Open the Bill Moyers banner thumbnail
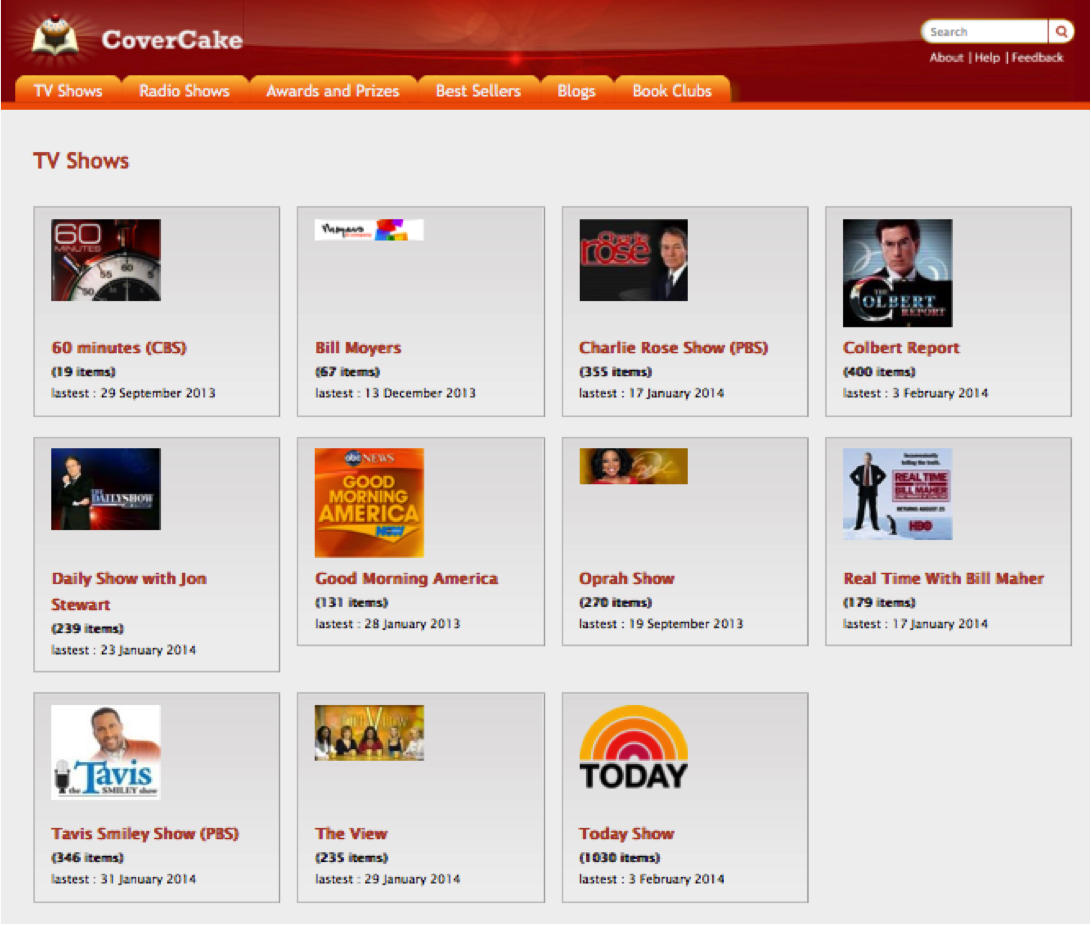 click(369, 230)
